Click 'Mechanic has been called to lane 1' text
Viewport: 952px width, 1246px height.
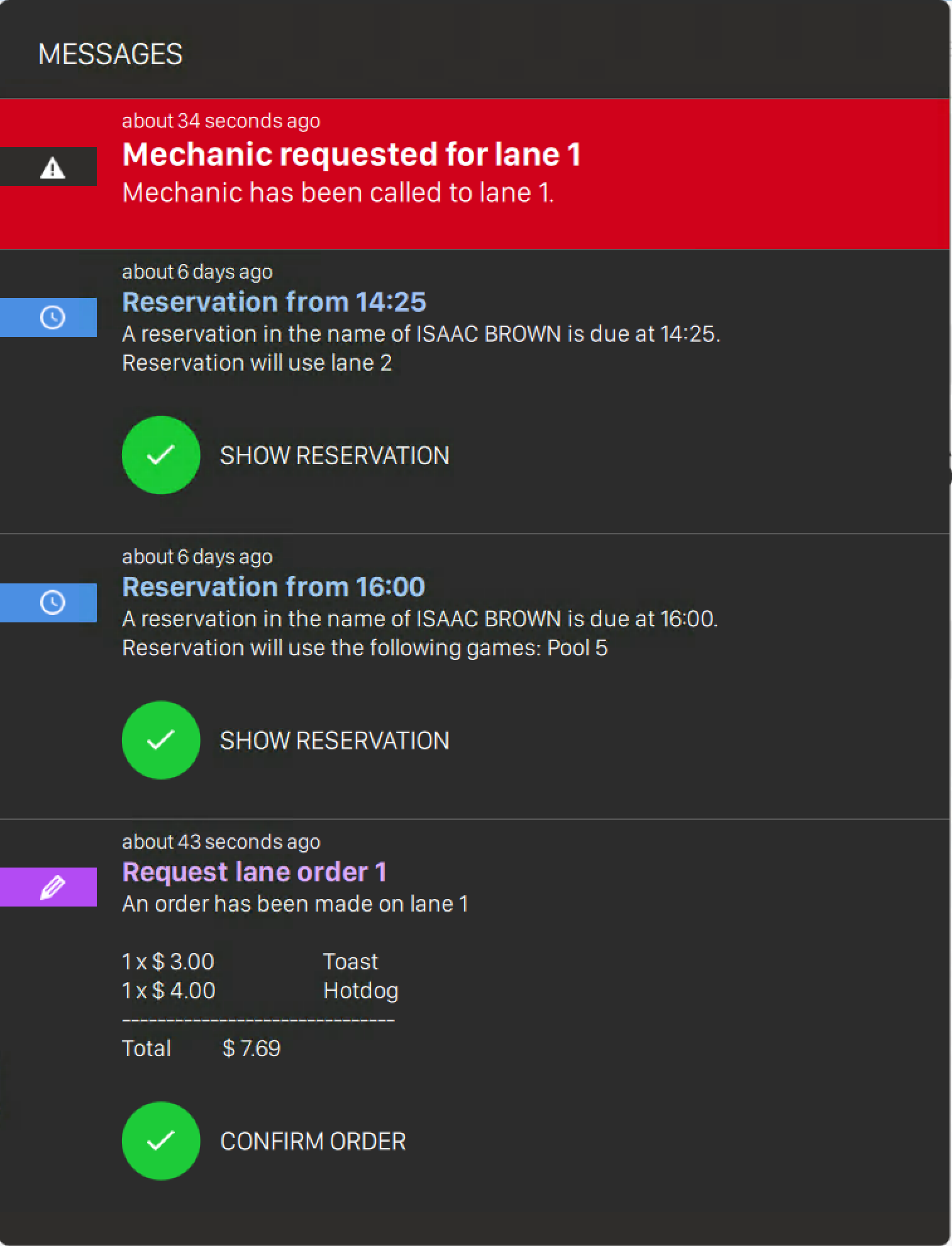tap(338, 192)
